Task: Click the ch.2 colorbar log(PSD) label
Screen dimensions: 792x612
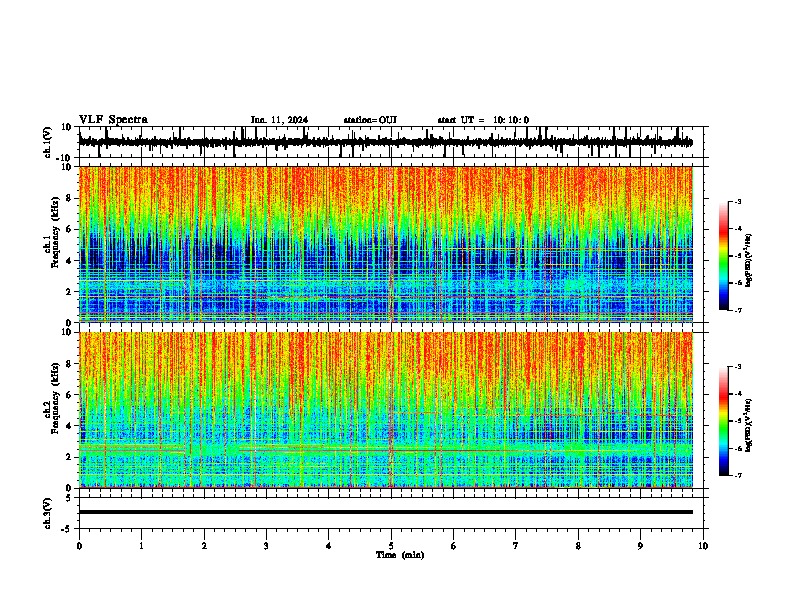Action: [x=749, y=425]
